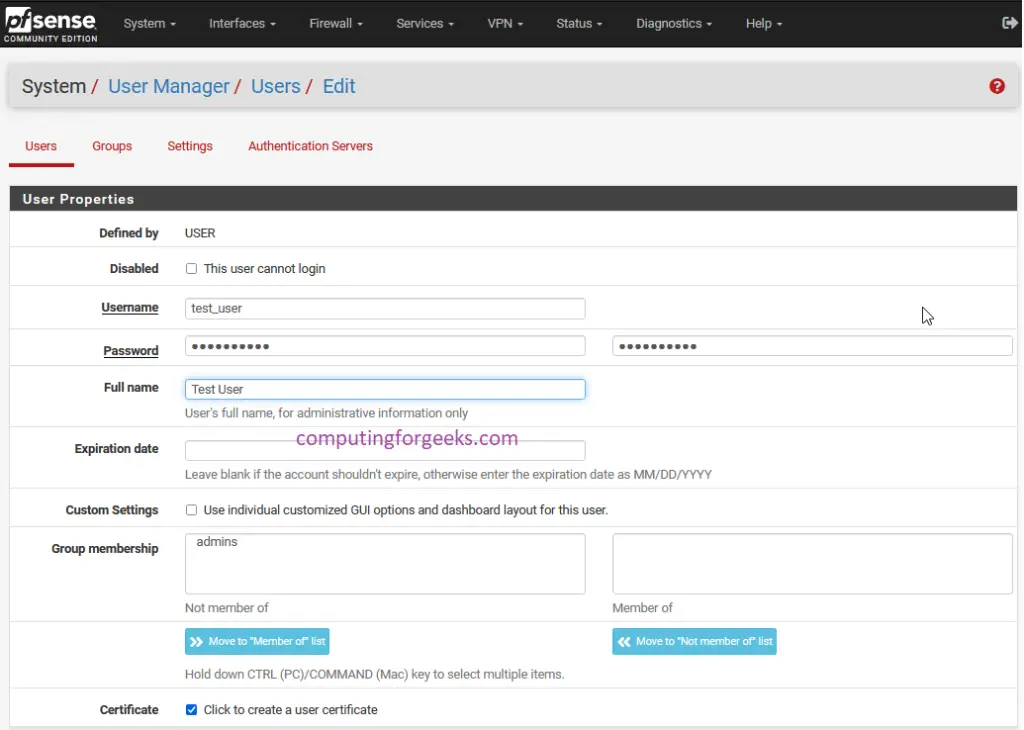Open the System menu
Screen dimensions: 1024x730
pos(150,24)
